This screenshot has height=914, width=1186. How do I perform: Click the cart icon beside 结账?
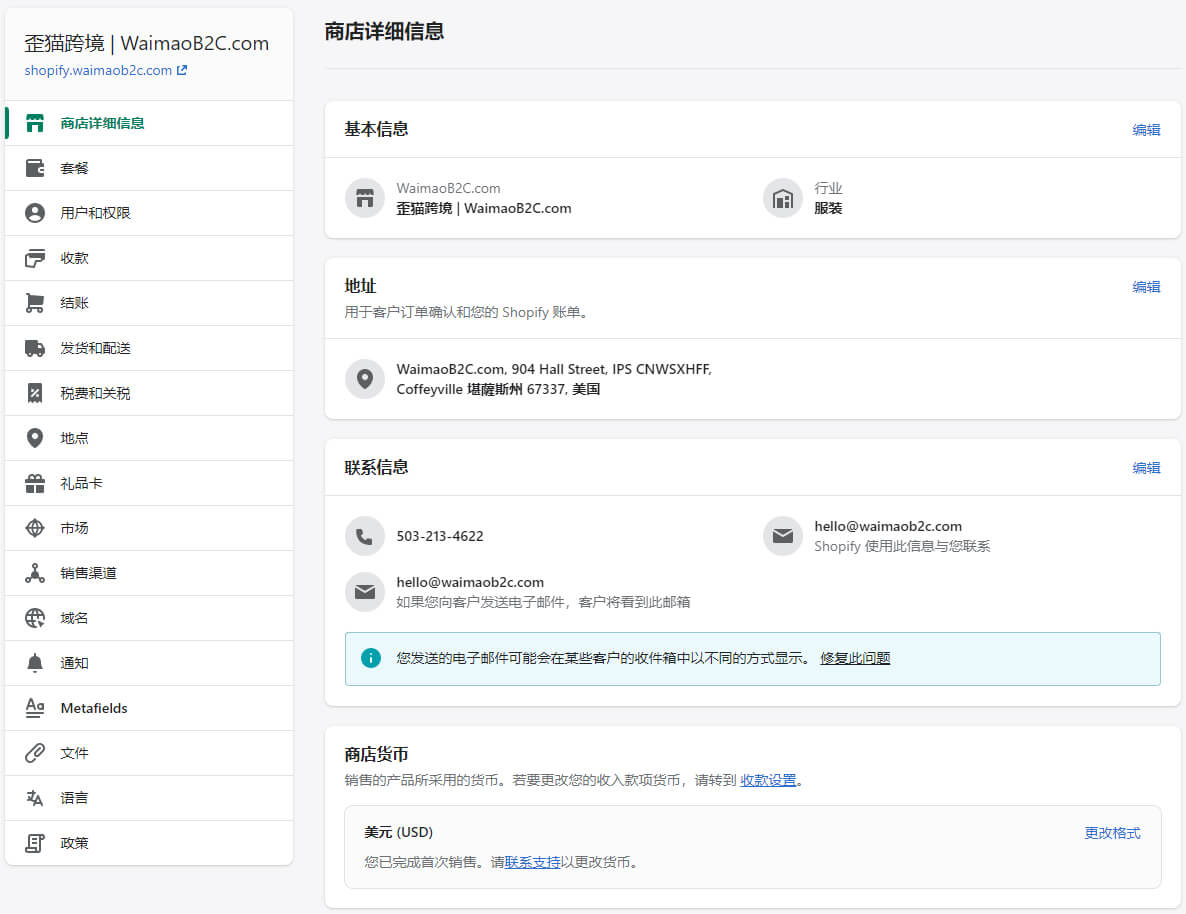[35, 303]
